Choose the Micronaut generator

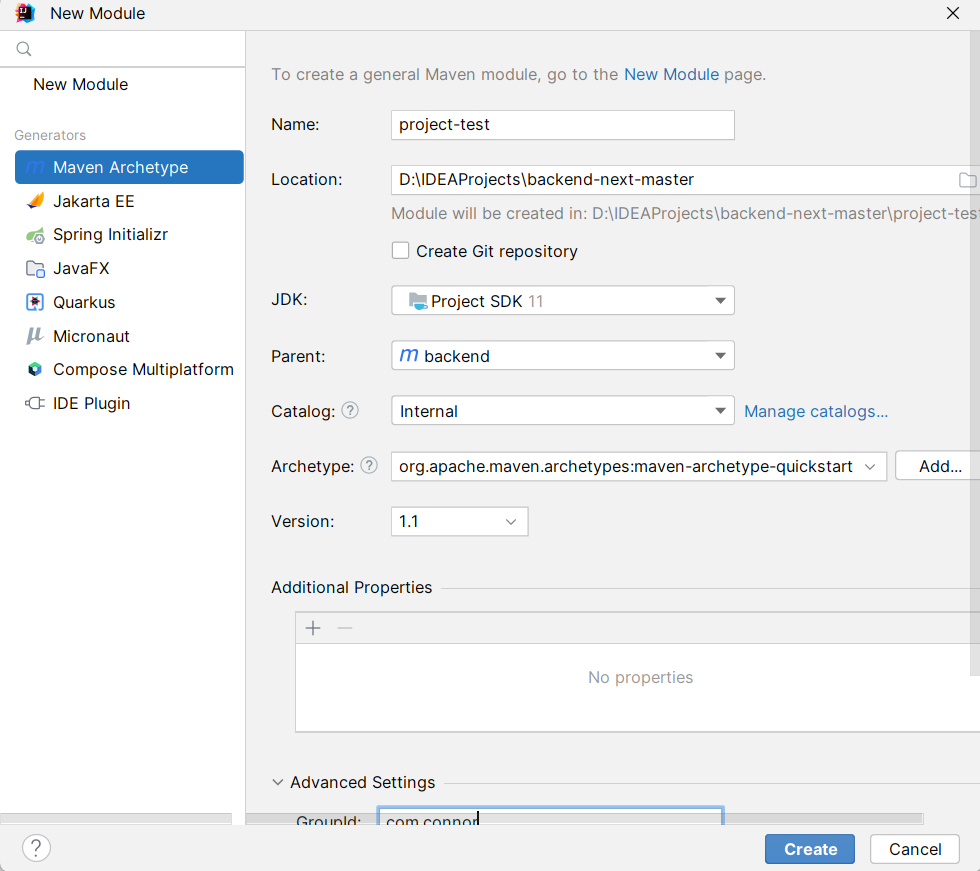point(91,336)
